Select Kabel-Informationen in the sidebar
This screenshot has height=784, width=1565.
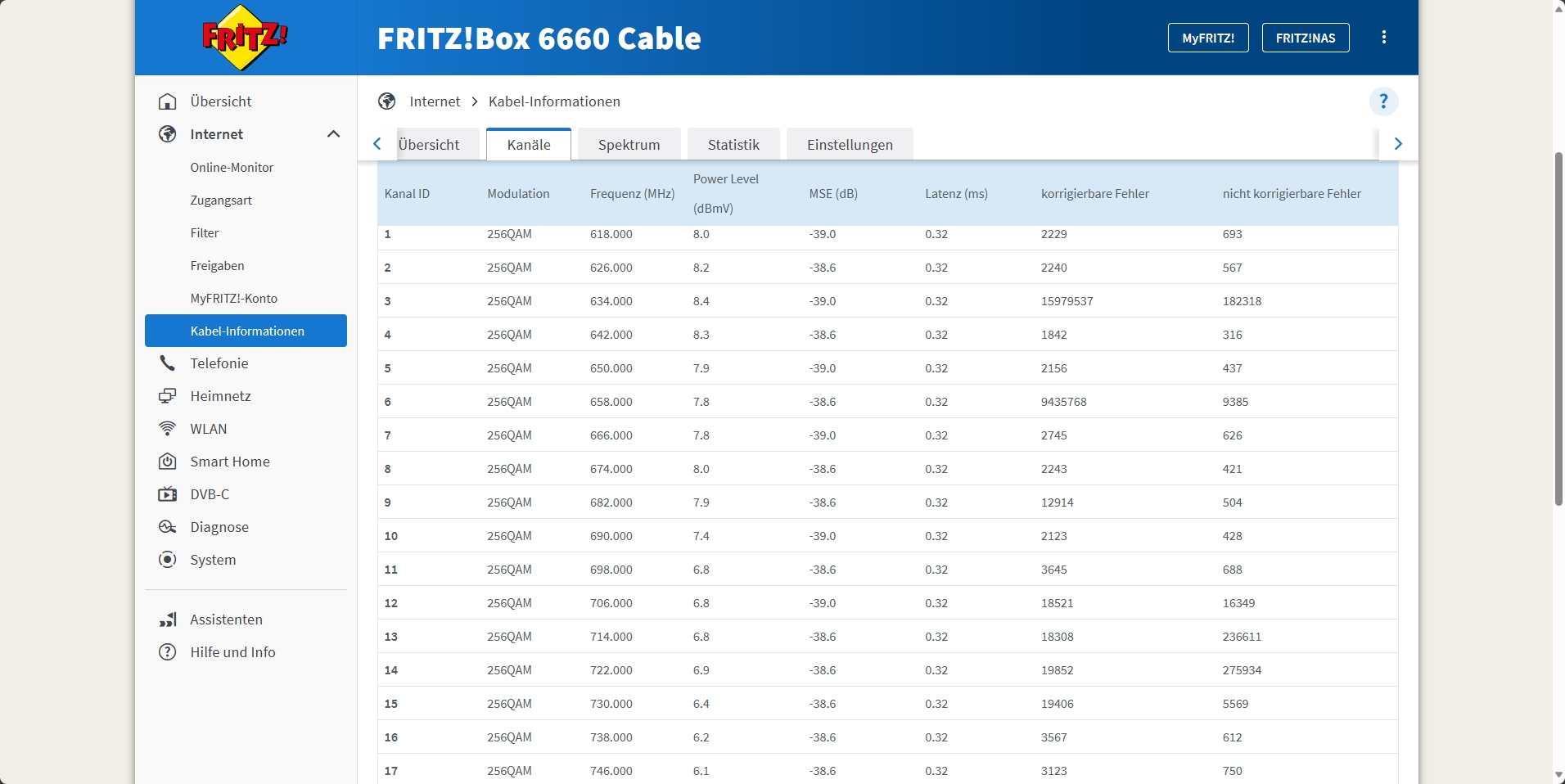click(246, 331)
